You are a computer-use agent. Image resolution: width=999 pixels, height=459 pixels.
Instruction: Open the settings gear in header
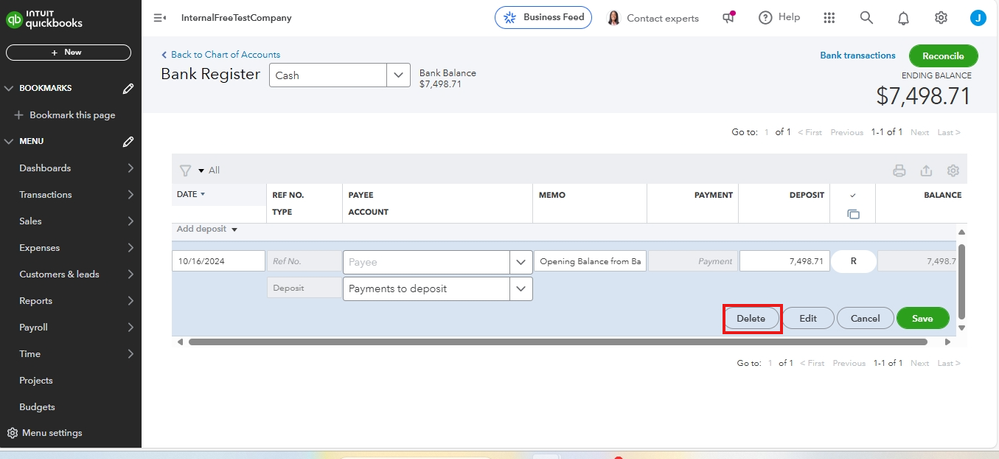[941, 18]
